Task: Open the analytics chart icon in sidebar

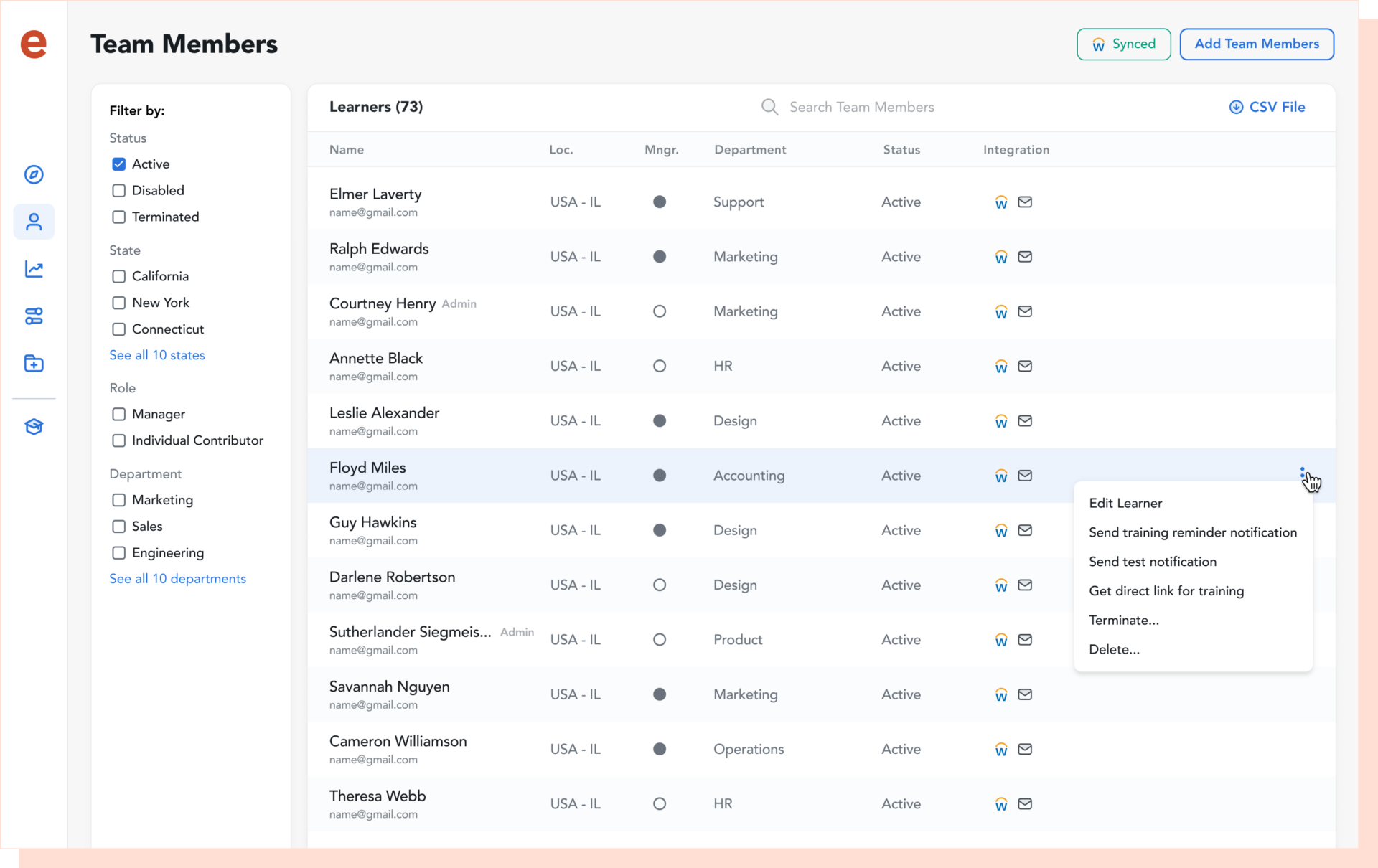Action: click(x=34, y=269)
